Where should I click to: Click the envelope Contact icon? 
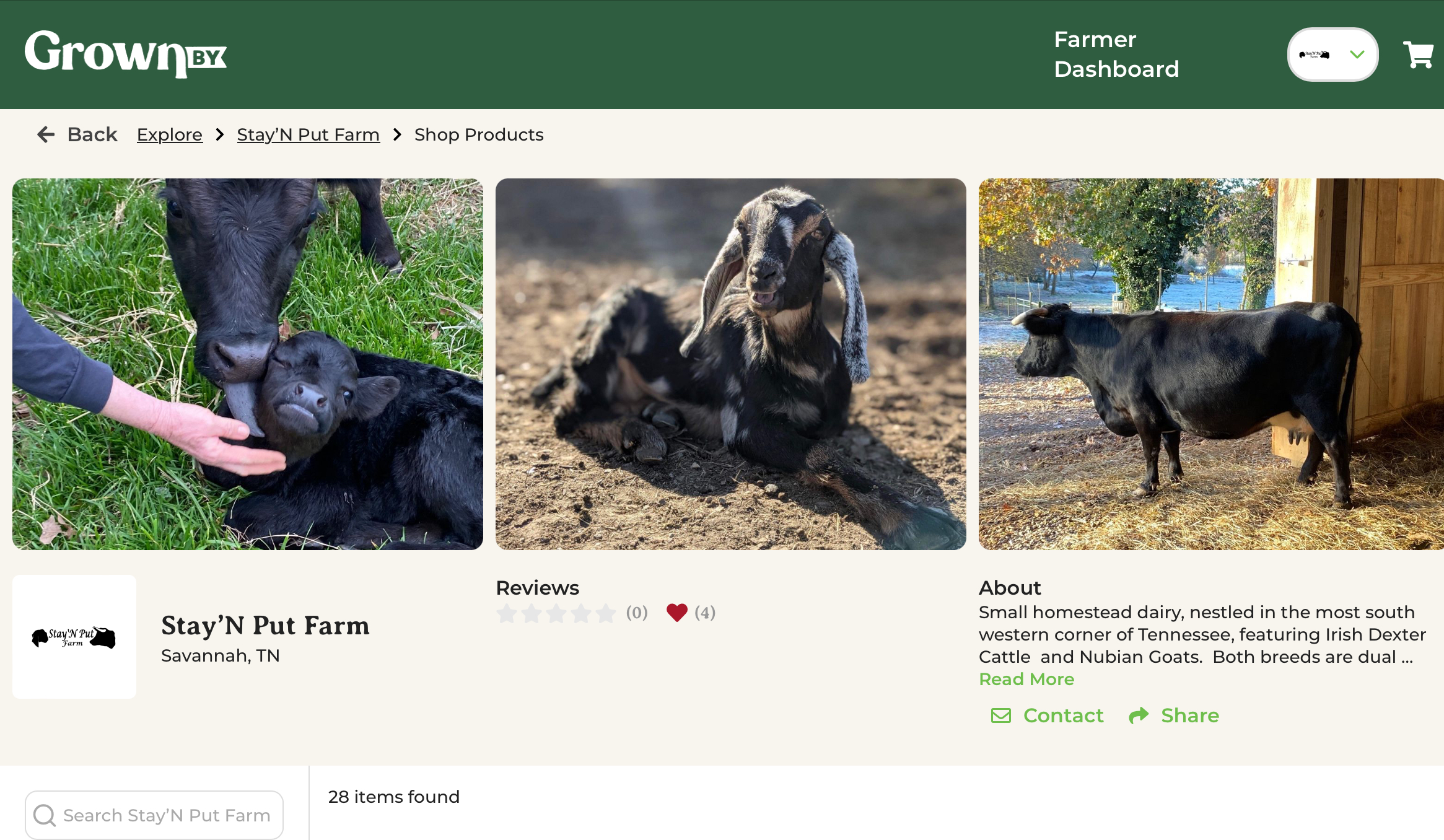[x=1001, y=715]
